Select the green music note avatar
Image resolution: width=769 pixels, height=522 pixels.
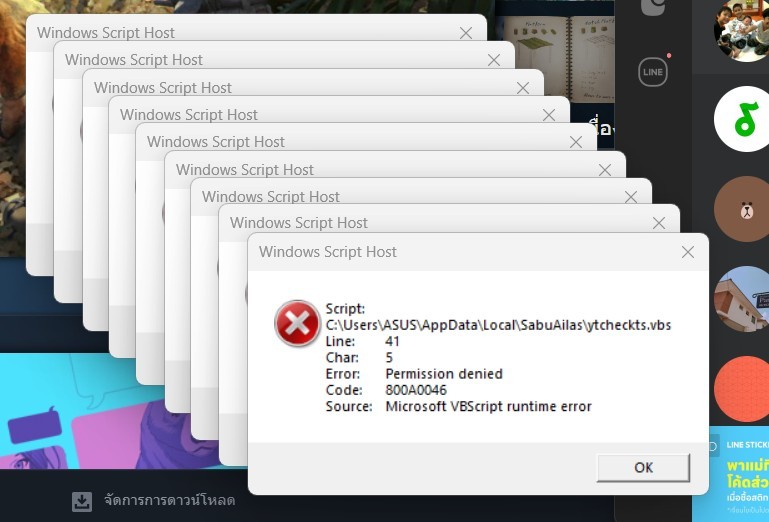pos(745,119)
